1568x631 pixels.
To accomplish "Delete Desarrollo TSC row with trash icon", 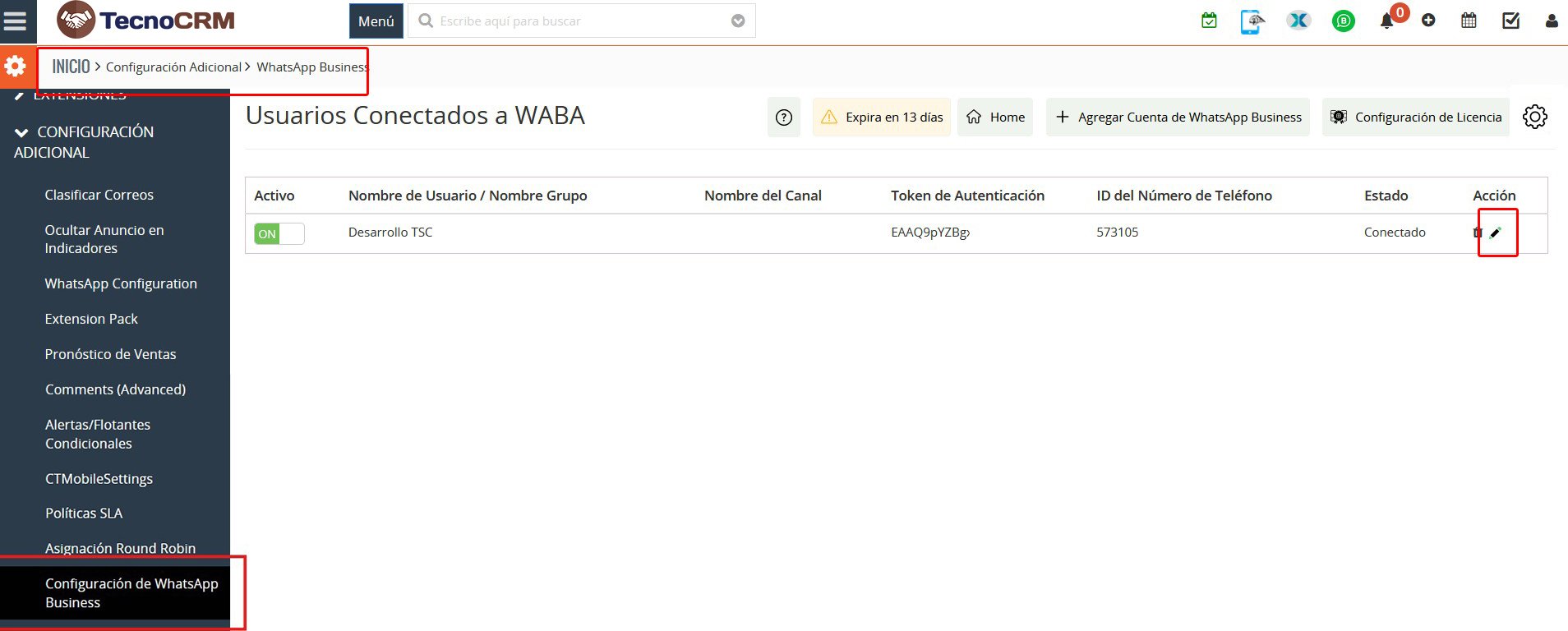I will (x=1478, y=233).
